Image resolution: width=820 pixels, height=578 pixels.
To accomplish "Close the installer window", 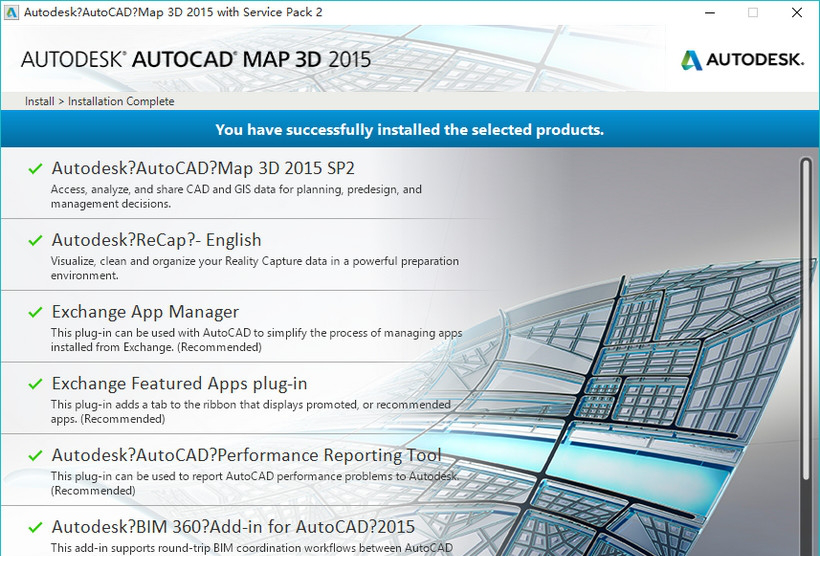I will (796, 13).
